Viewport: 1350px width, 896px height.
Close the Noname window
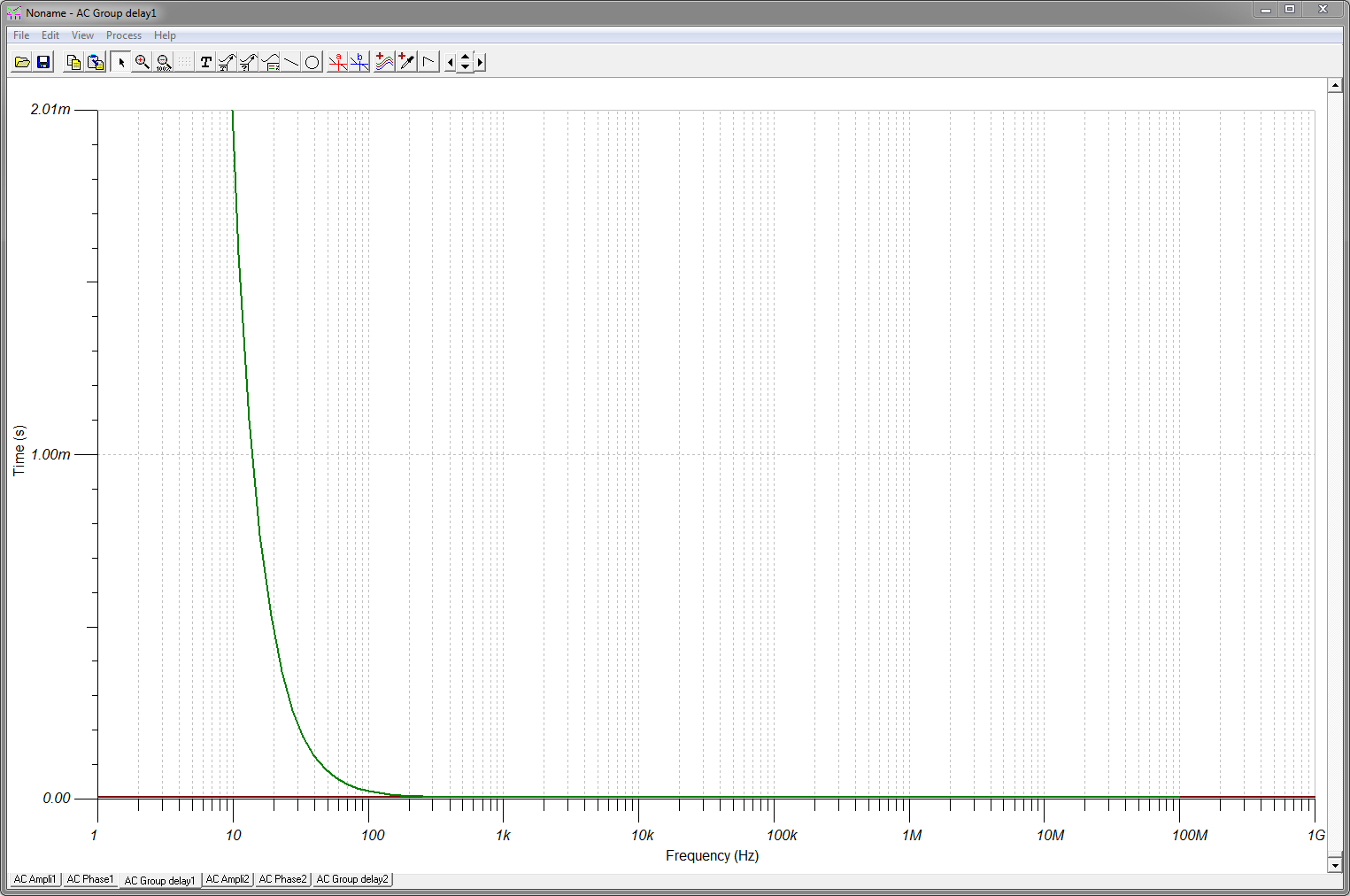[x=1323, y=10]
